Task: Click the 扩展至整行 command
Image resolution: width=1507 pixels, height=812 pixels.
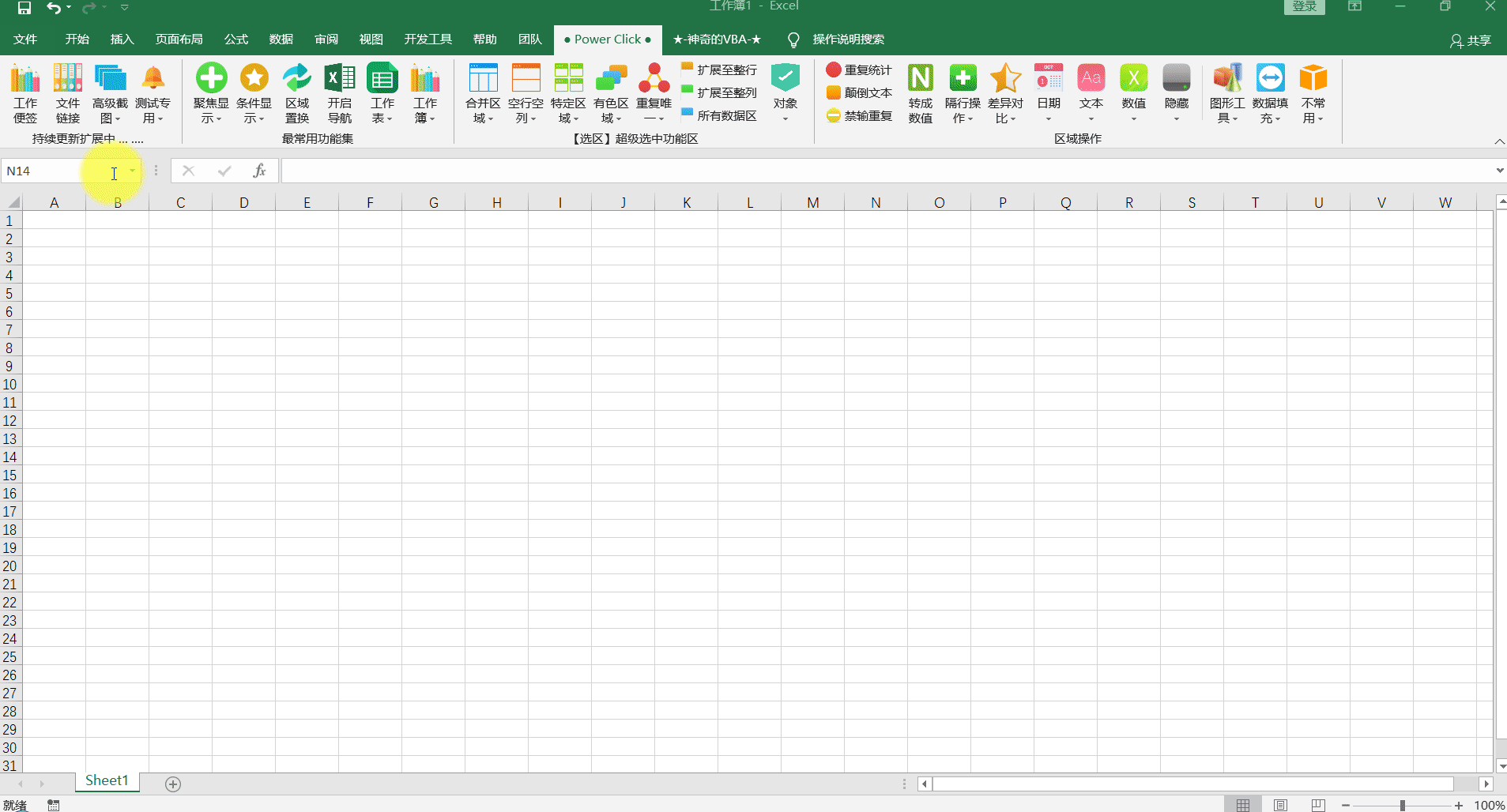Action: click(x=719, y=70)
